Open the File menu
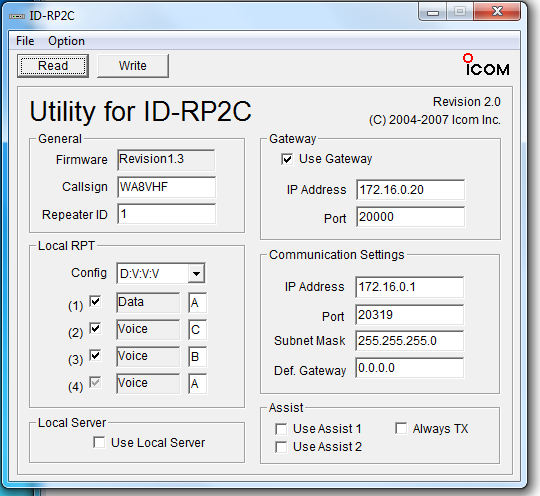Screen dimensions: 540x496 pos(25,41)
